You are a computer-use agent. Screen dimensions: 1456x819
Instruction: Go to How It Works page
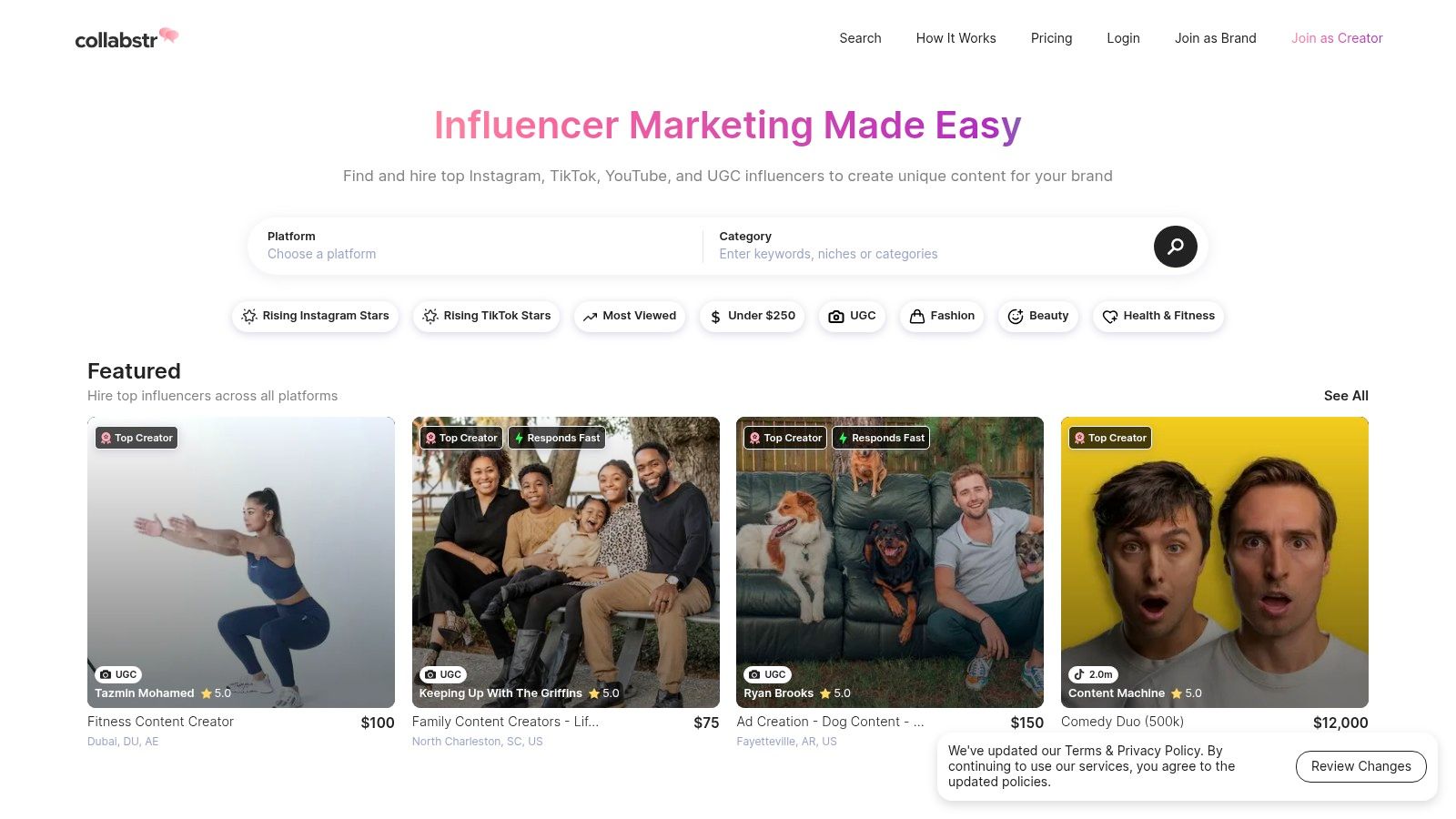point(955,38)
